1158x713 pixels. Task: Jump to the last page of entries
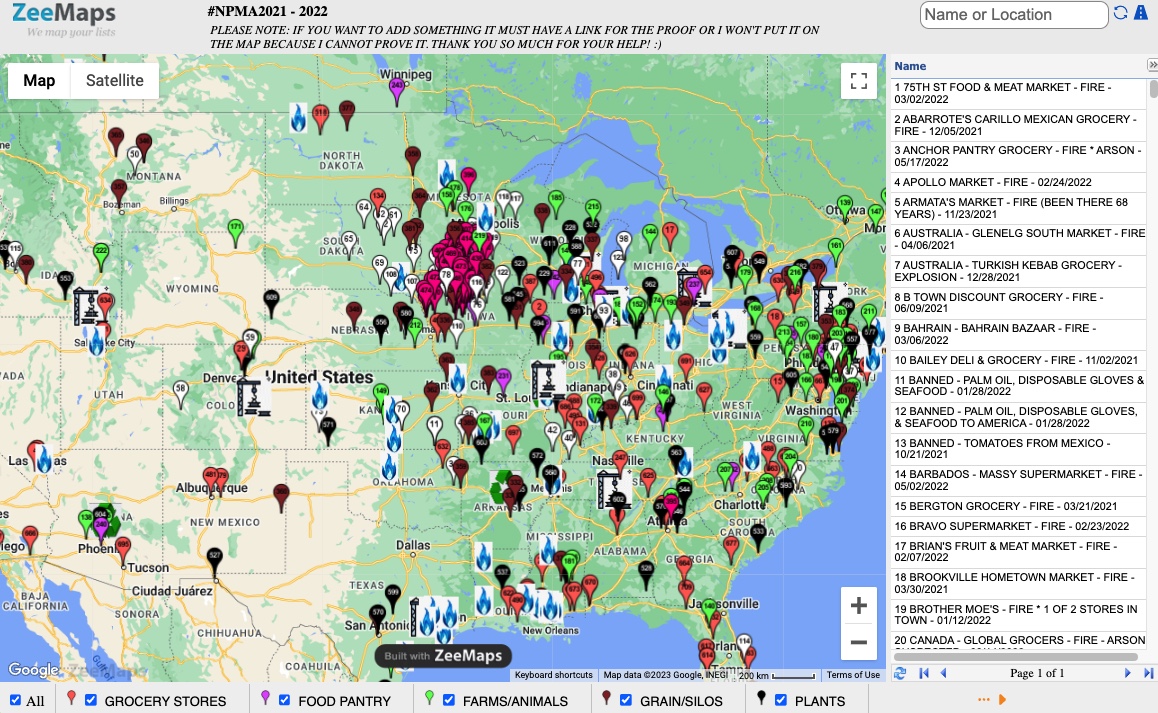[x=1148, y=673]
